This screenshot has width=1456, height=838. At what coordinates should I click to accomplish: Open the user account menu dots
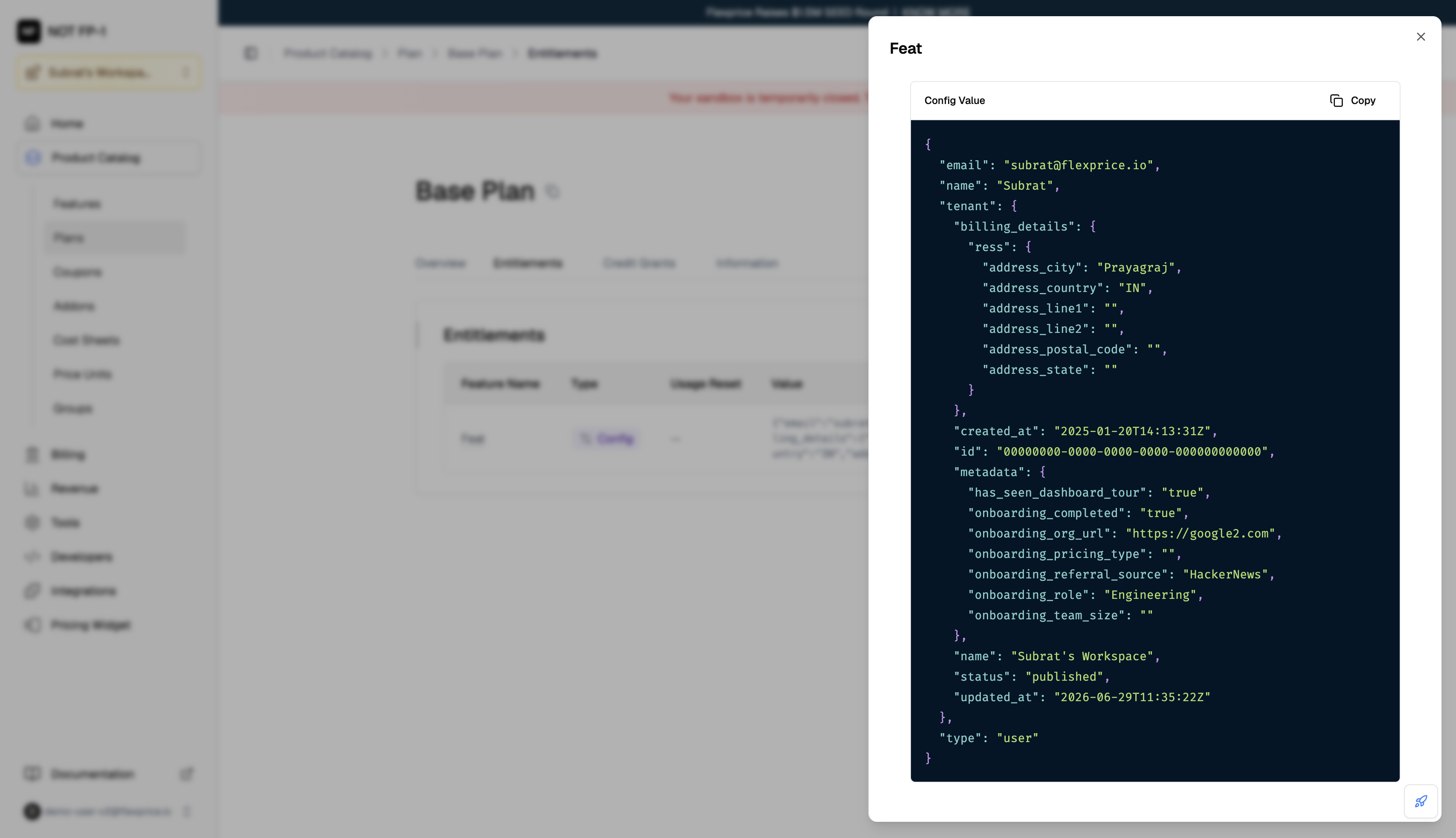(186, 812)
